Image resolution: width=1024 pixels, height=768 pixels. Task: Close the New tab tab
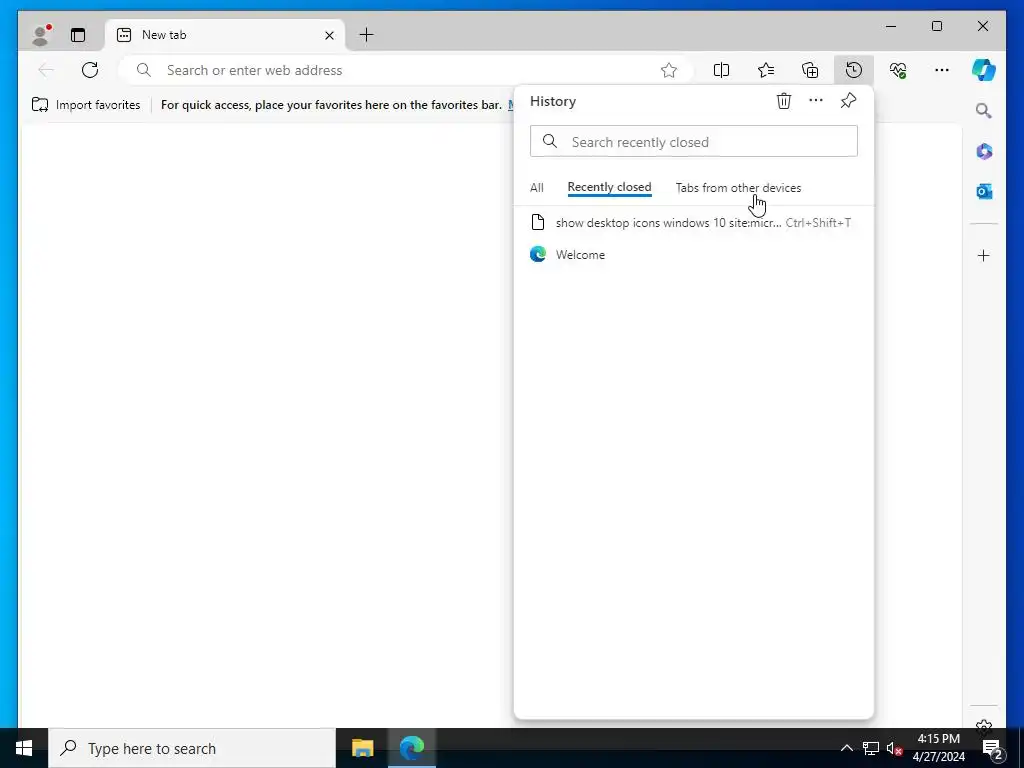pyautogui.click(x=330, y=35)
